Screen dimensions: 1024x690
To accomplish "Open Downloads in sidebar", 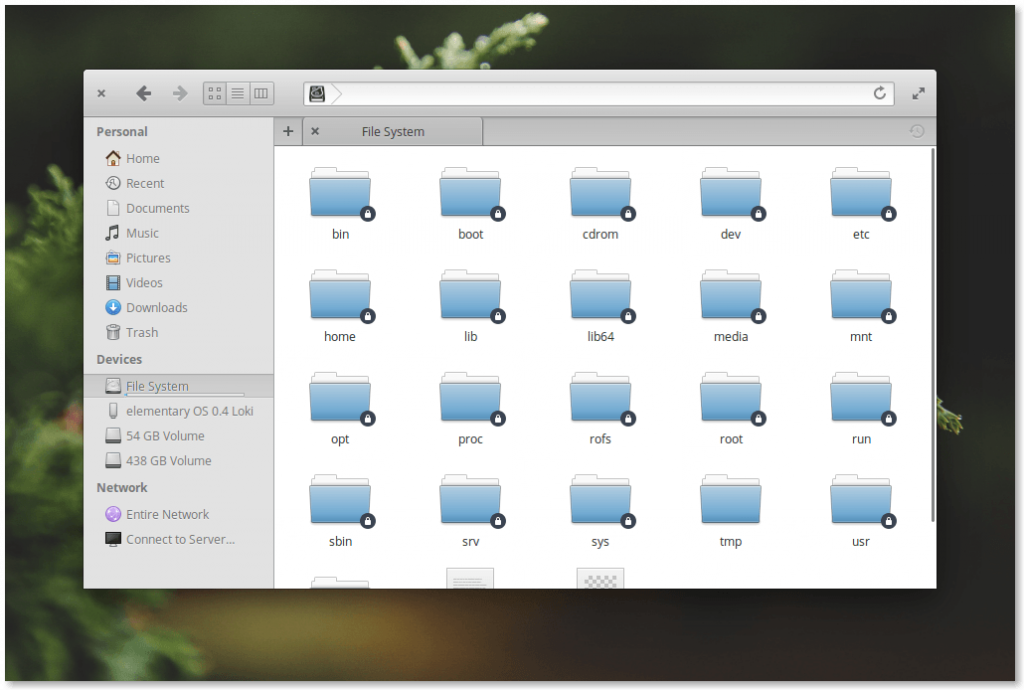I will coord(178,307).
